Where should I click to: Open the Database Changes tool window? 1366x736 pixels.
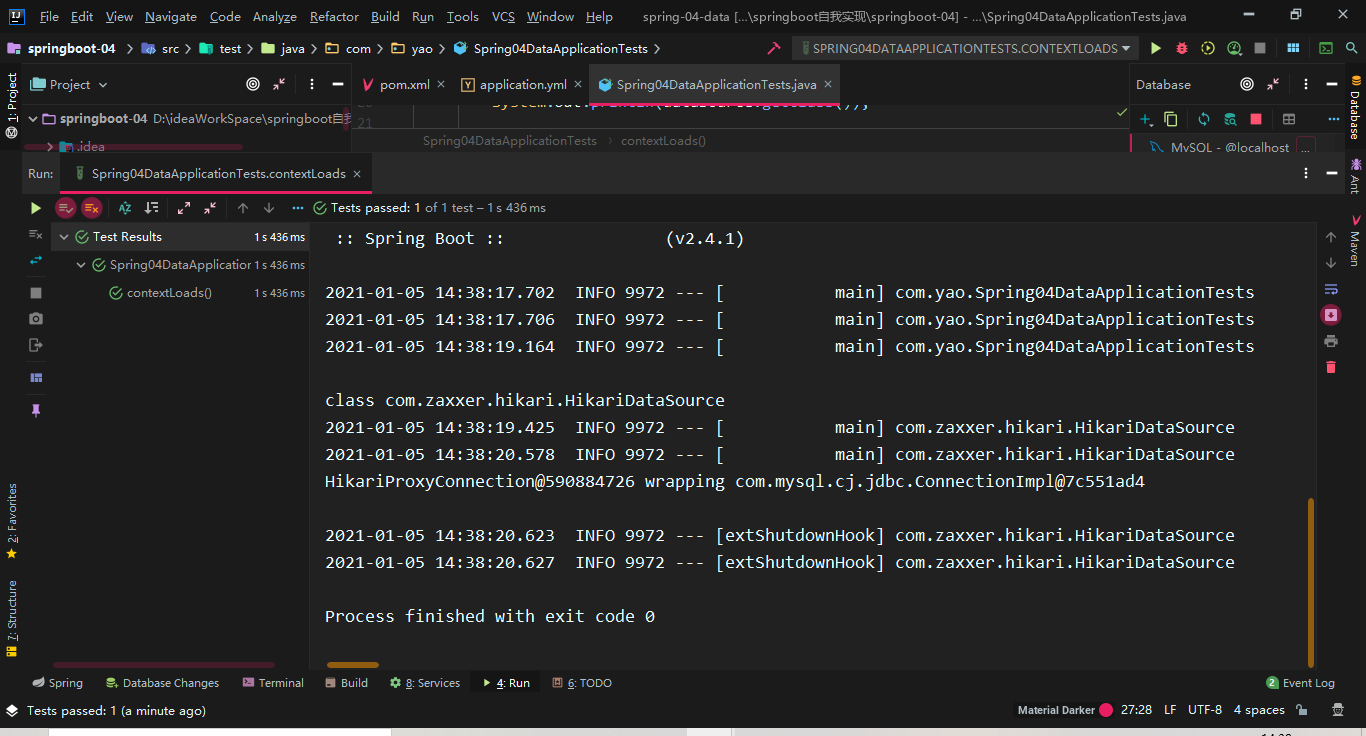pos(161,683)
